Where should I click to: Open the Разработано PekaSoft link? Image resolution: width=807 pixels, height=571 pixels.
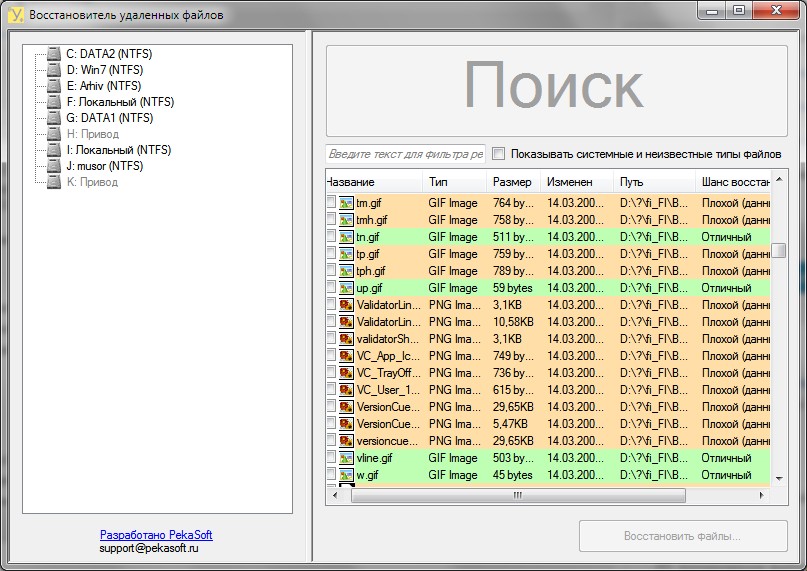pos(156,535)
